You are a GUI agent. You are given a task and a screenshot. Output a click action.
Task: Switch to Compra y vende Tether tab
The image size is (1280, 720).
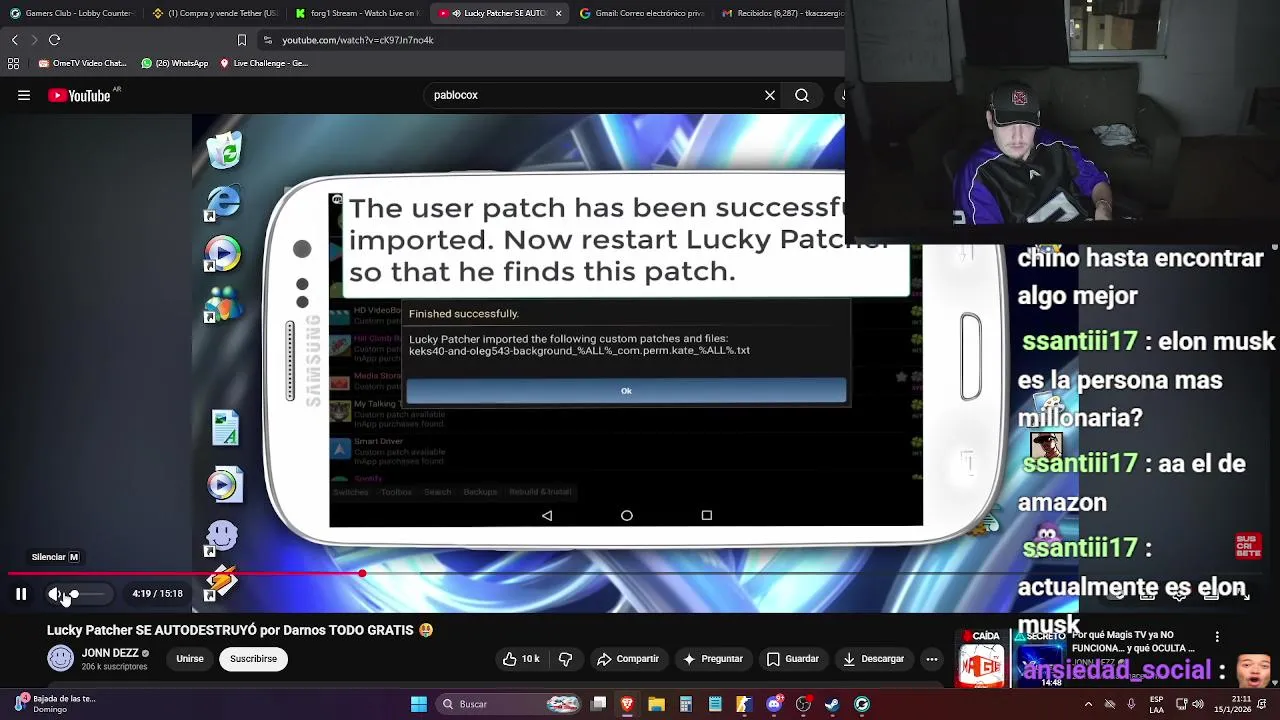tap(214, 13)
